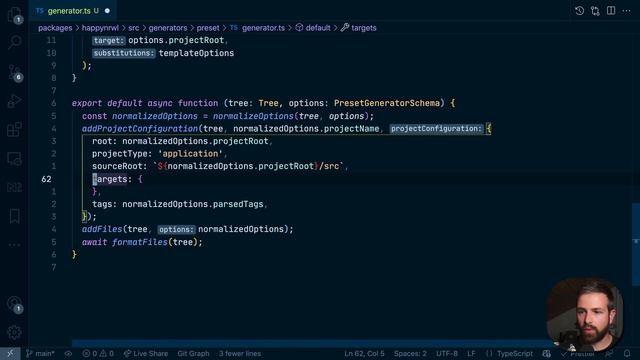
Task: Open the Bookmarks view
Action: point(14,216)
